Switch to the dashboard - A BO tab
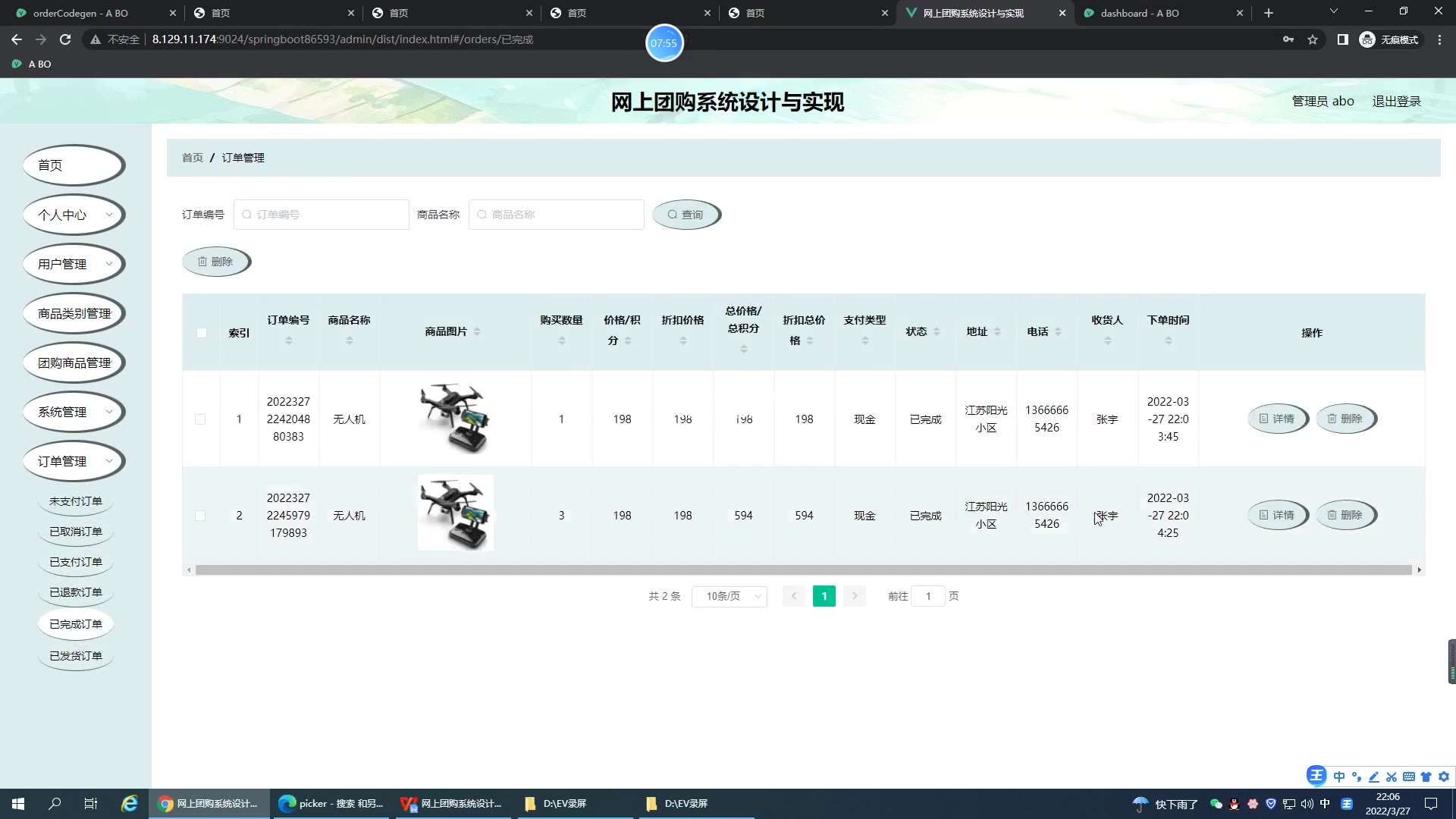Screen dimensions: 1456x819 [x=1139, y=13]
